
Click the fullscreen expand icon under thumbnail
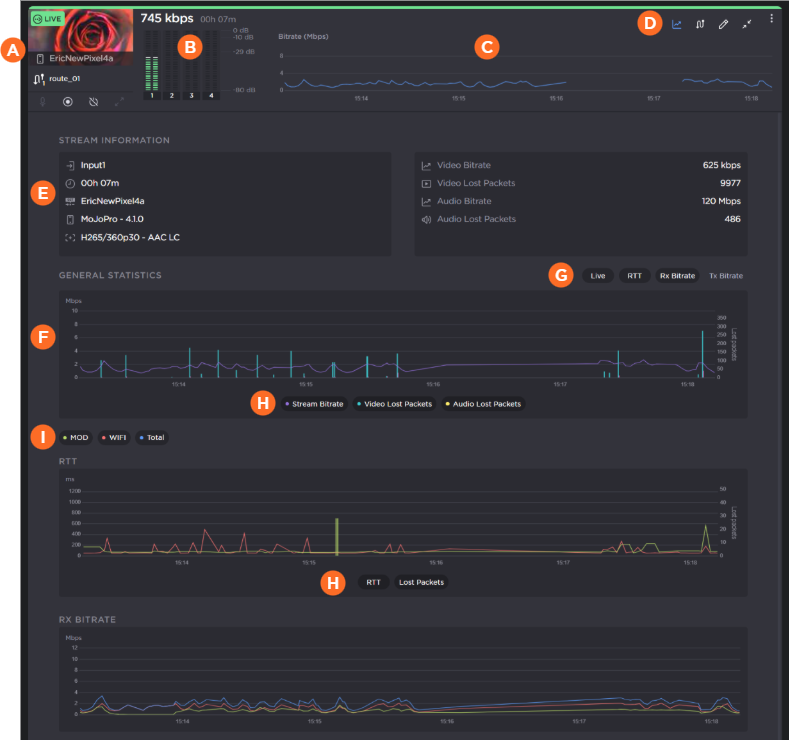(x=119, y=101)
